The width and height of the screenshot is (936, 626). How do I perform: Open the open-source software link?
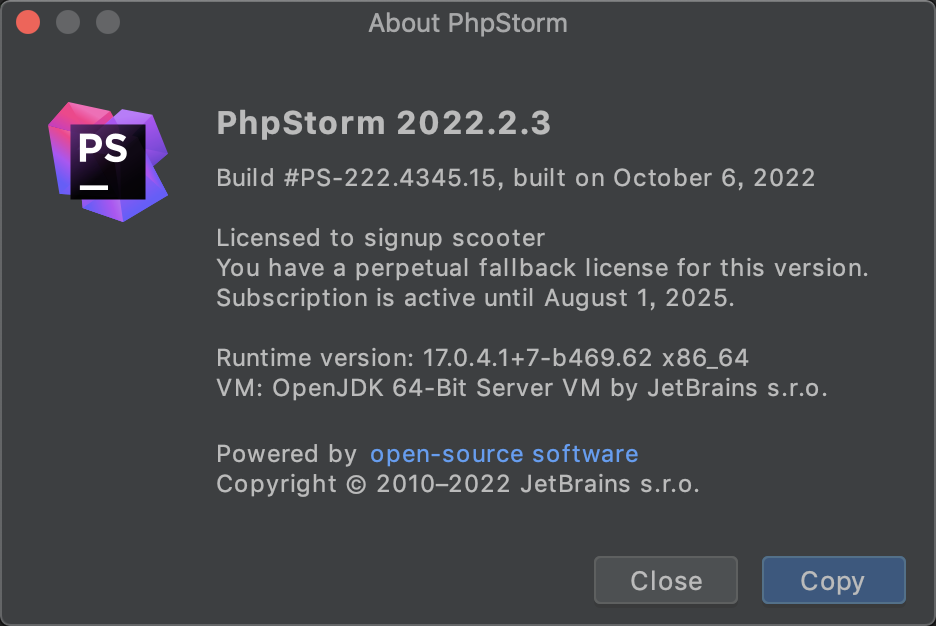504,454
